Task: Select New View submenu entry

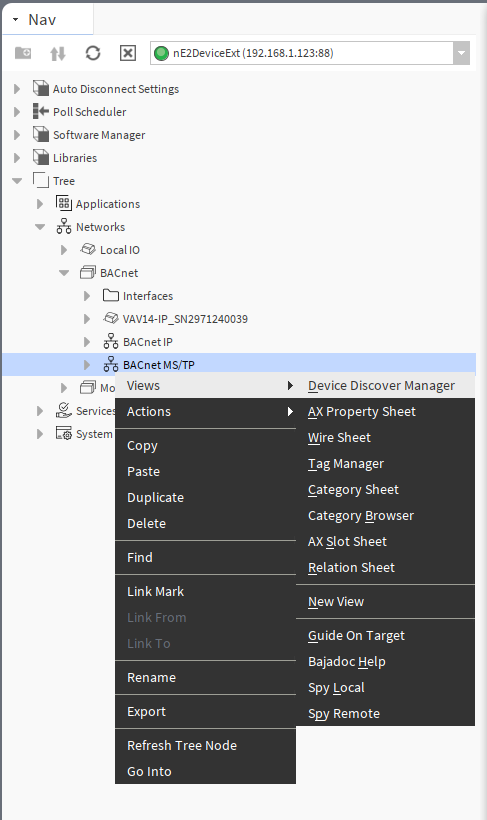Action: (386, 601)
